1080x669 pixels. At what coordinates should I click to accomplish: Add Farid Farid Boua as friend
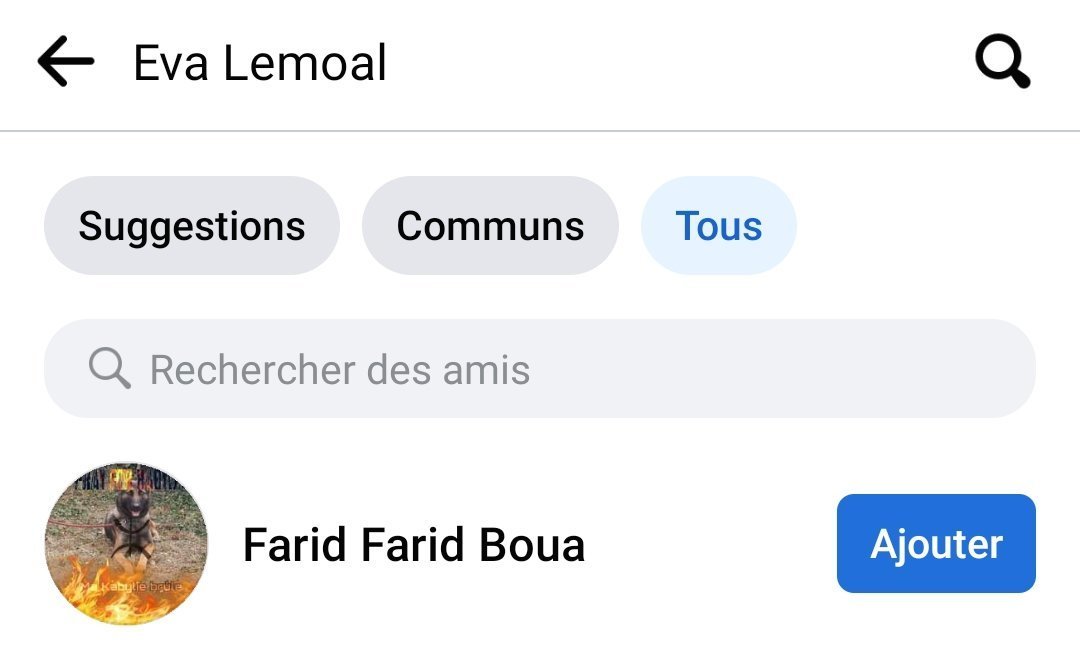[x=936, y=544]
